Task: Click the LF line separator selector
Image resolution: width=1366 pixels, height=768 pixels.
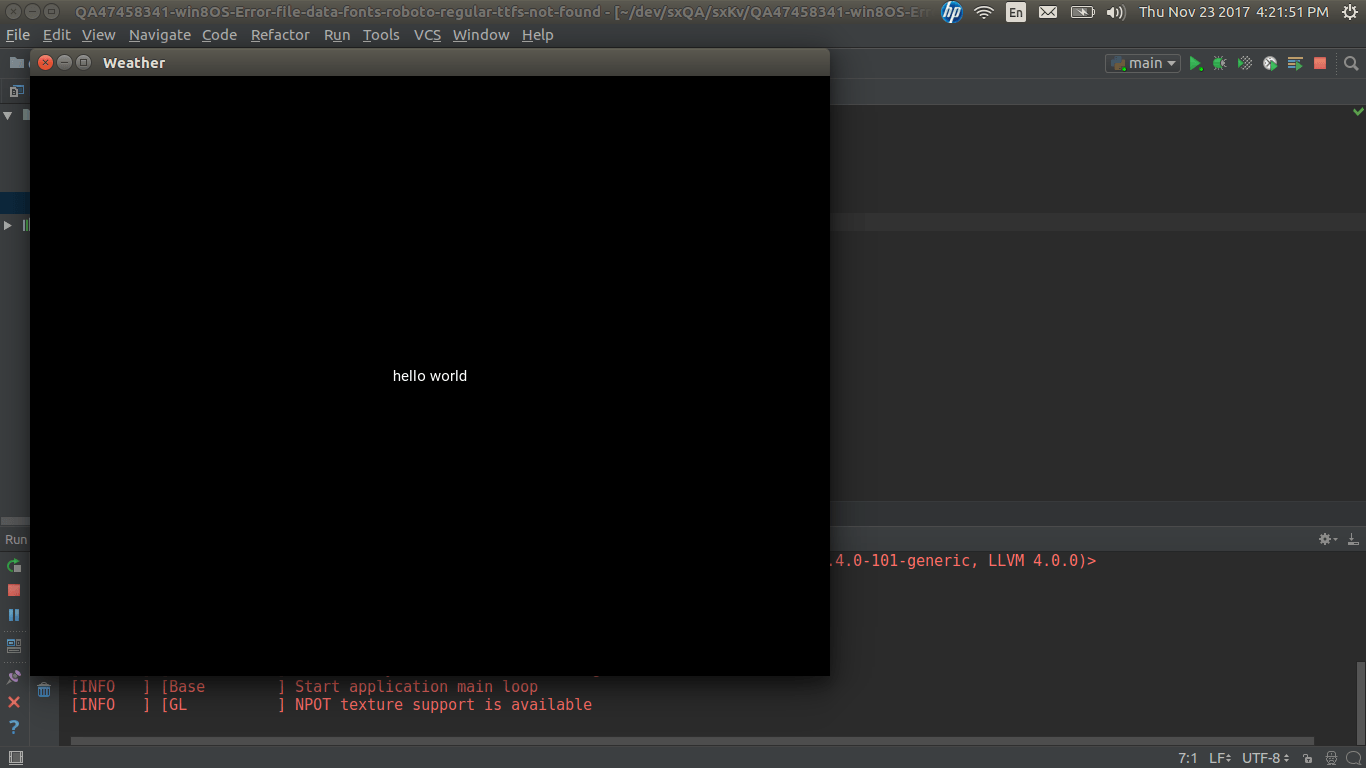Action: point(1219,758)
